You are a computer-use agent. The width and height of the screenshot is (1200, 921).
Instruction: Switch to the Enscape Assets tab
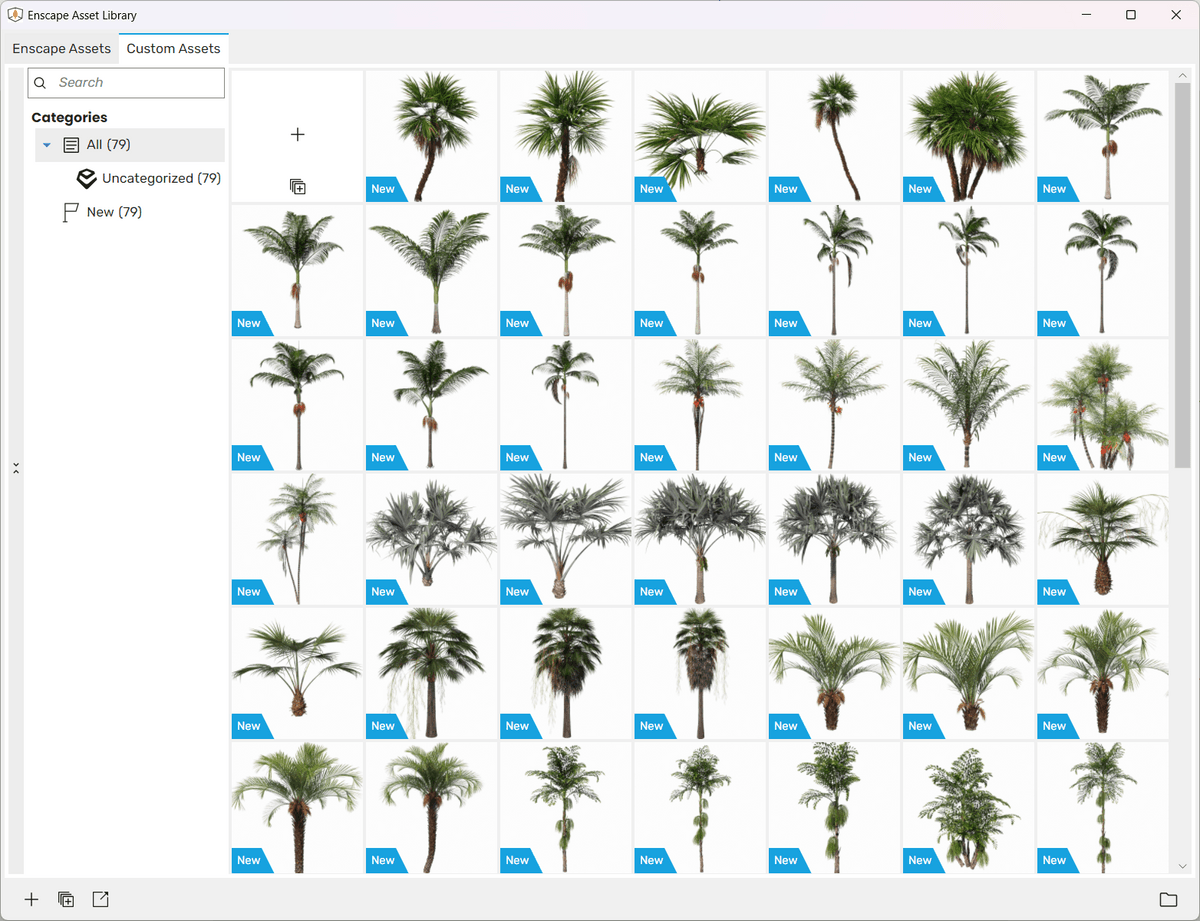coord(62,49)
